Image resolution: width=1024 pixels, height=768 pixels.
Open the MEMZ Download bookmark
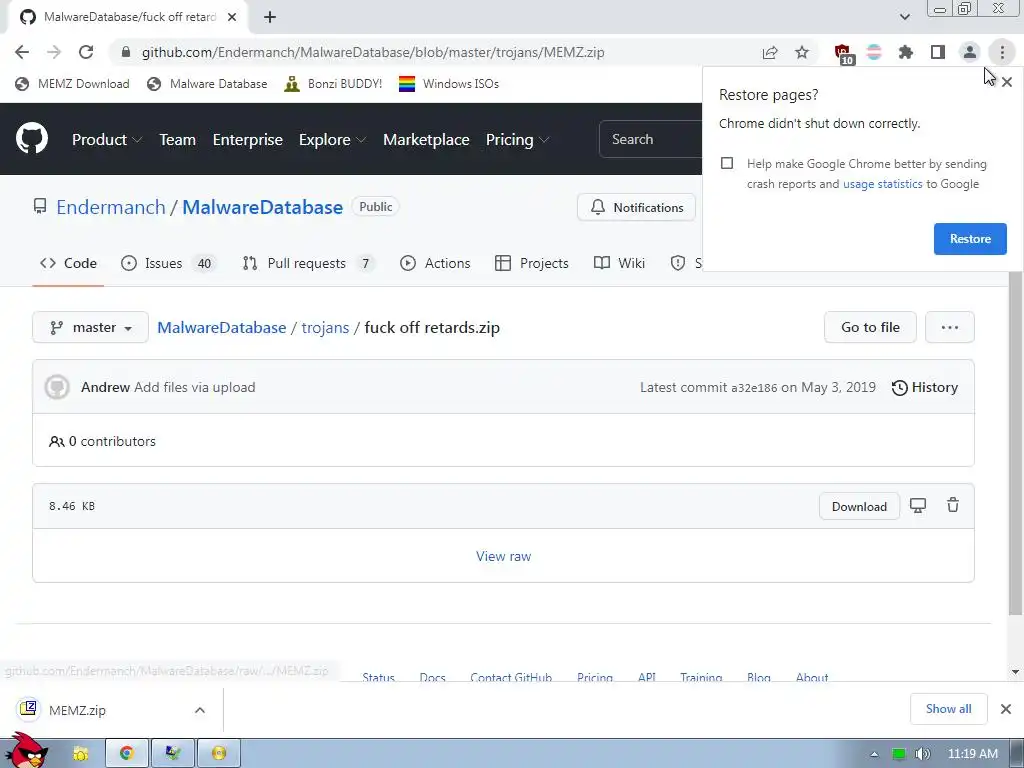click(x=72, y=84)
